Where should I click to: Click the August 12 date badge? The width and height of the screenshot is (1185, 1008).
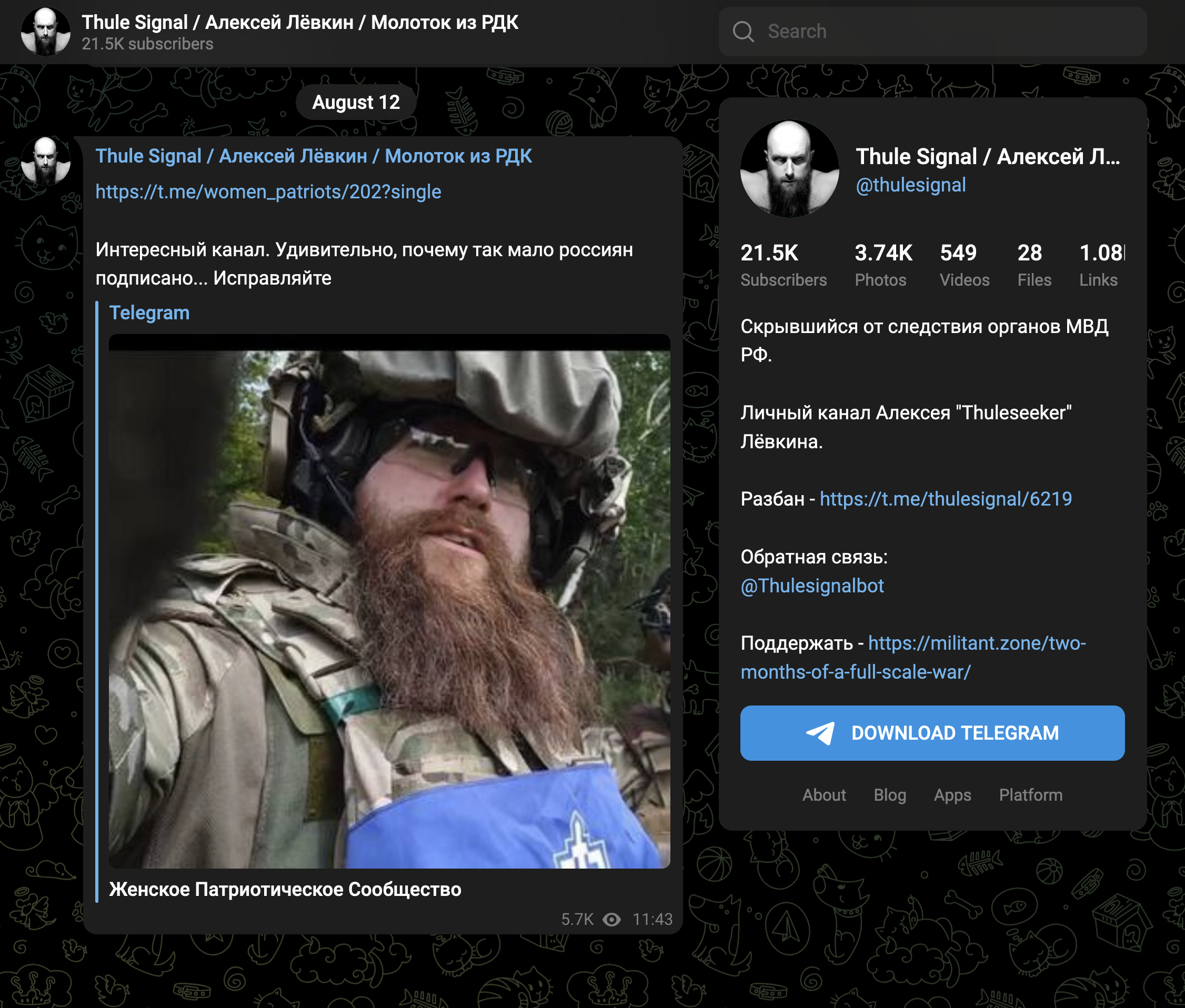pyautogui.click(x=356, y=102)
